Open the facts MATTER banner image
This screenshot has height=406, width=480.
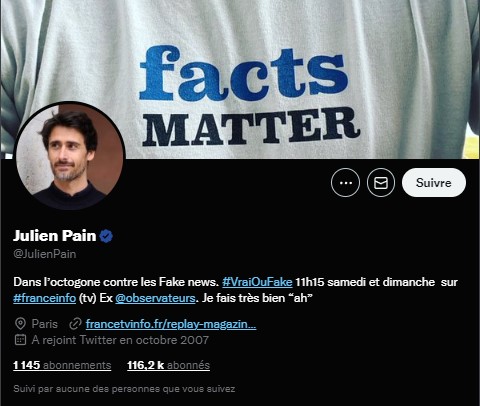pyautogui.click(x=240, y=79)
